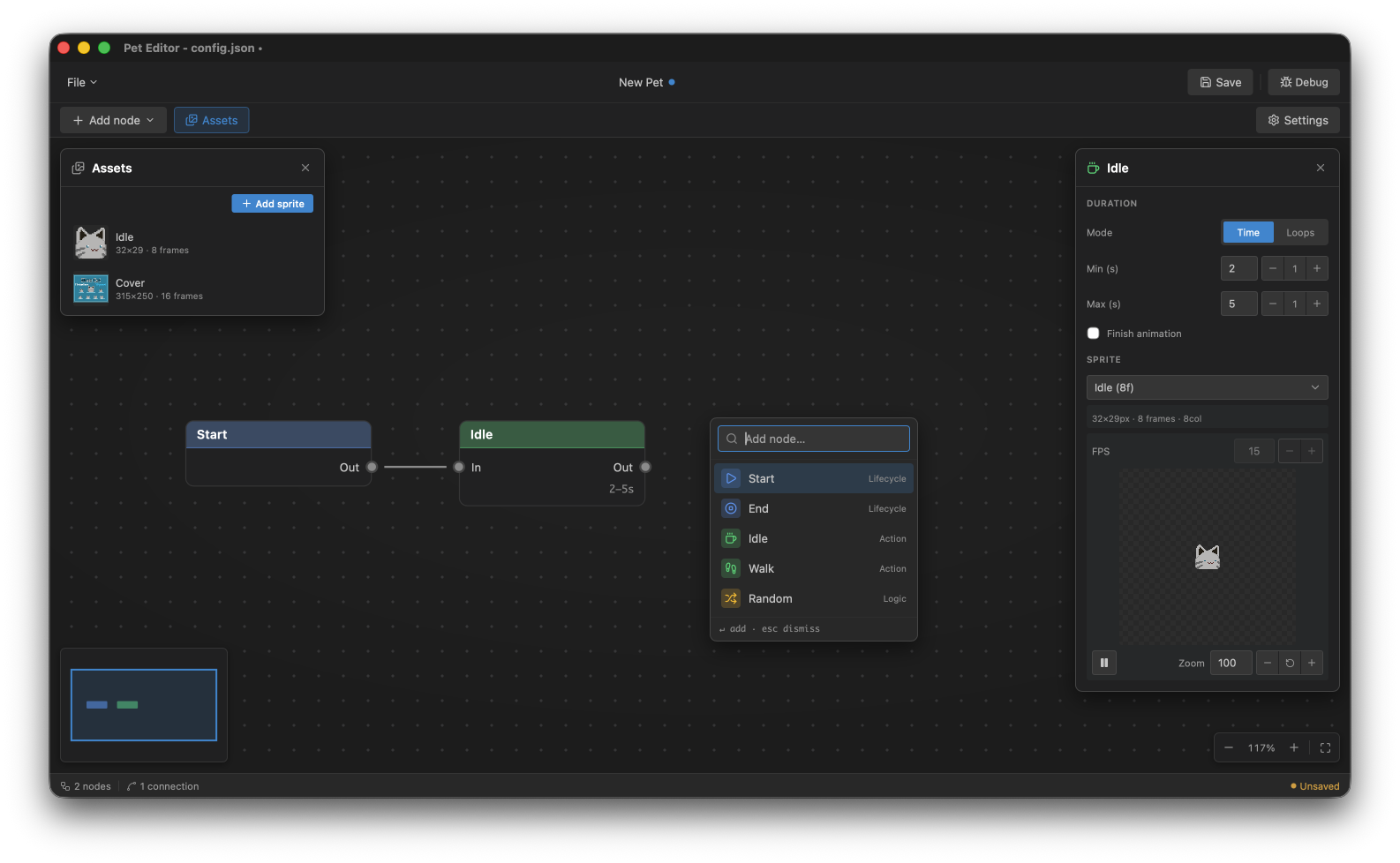Click the Start node Out port

[x=372, y=467]
